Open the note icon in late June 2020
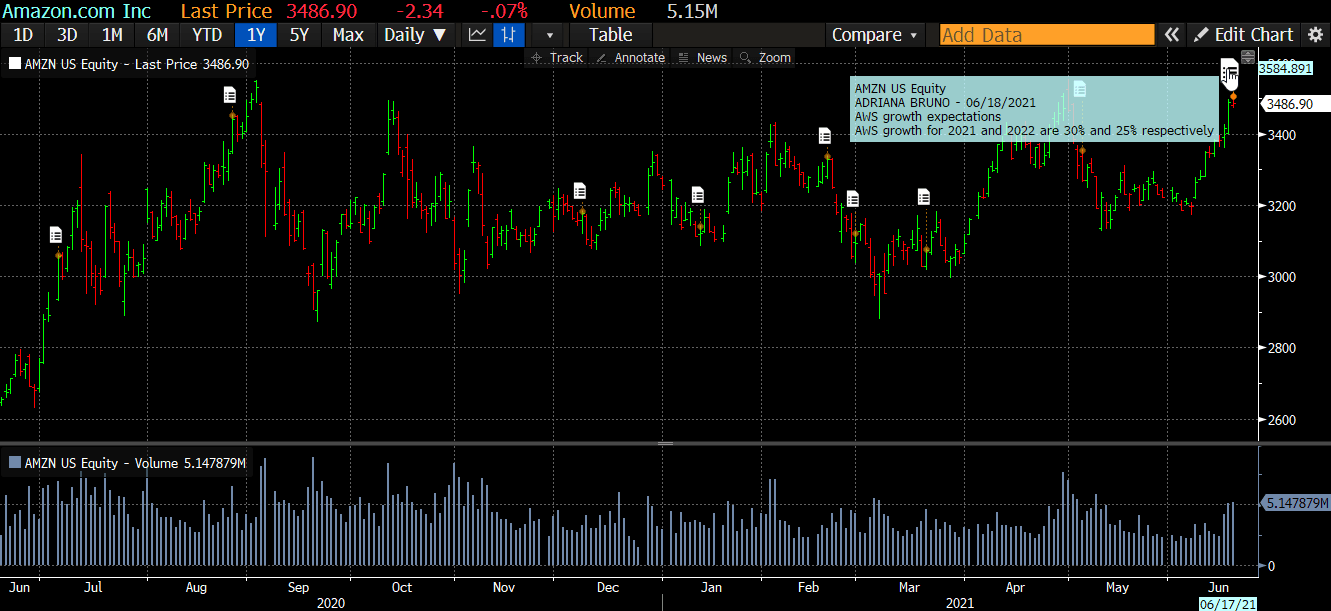The image size is (1331, 611). point(56,235)
